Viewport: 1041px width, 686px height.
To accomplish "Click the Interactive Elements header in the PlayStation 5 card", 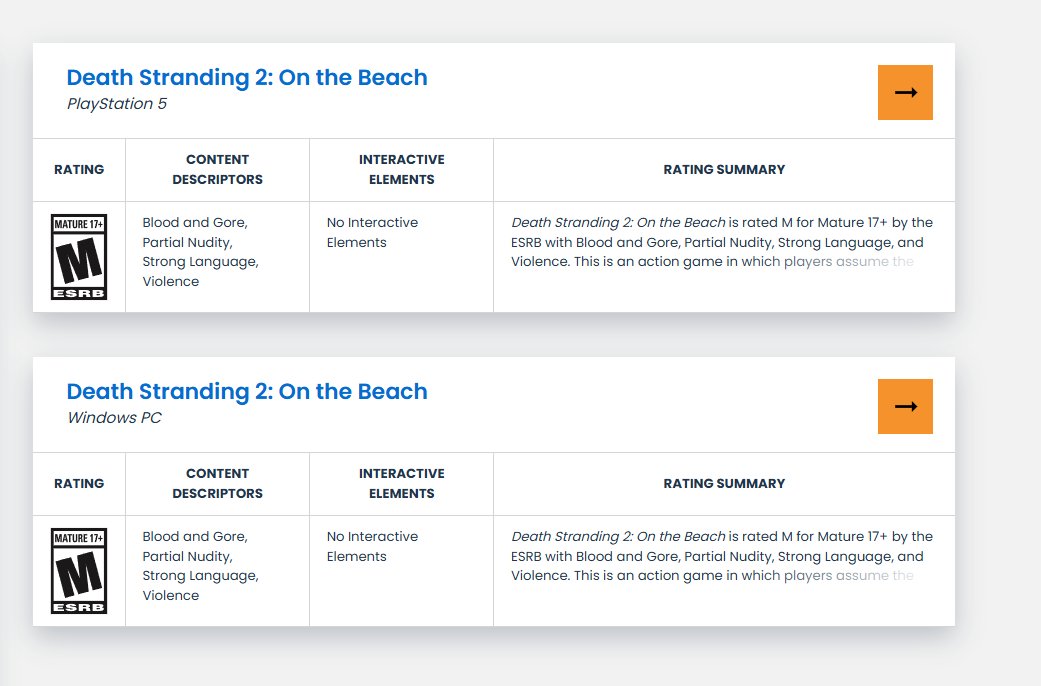I will pyautogui.click(x=401, y=170).
